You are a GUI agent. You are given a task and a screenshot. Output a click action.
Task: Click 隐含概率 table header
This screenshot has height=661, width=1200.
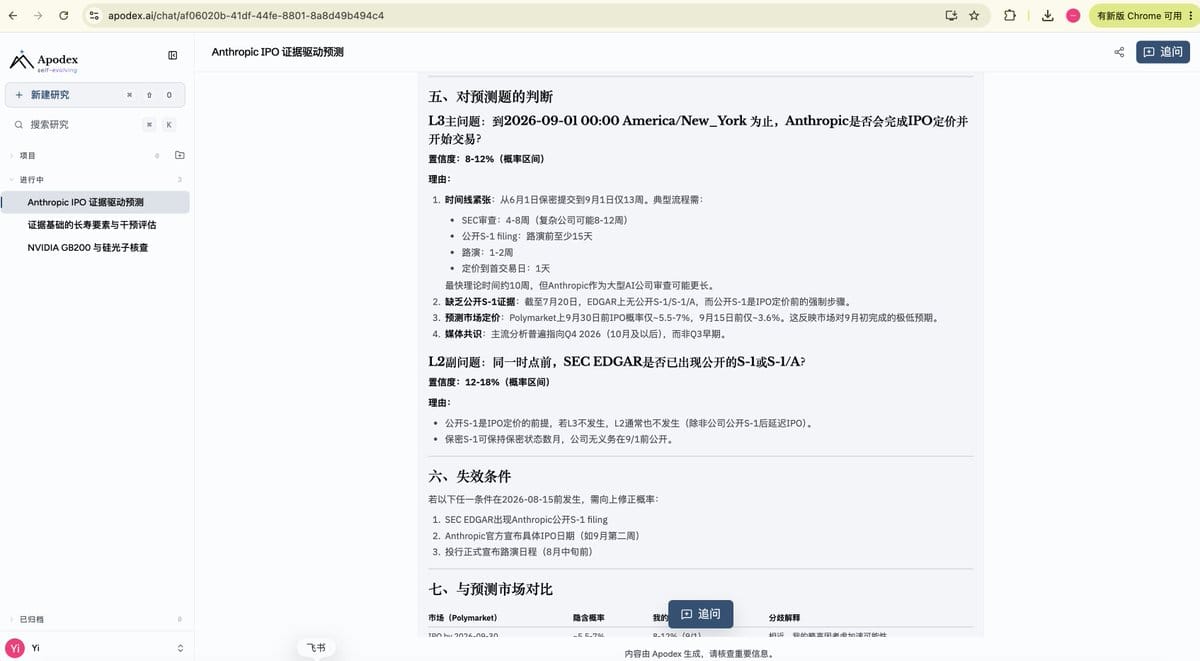589,618
